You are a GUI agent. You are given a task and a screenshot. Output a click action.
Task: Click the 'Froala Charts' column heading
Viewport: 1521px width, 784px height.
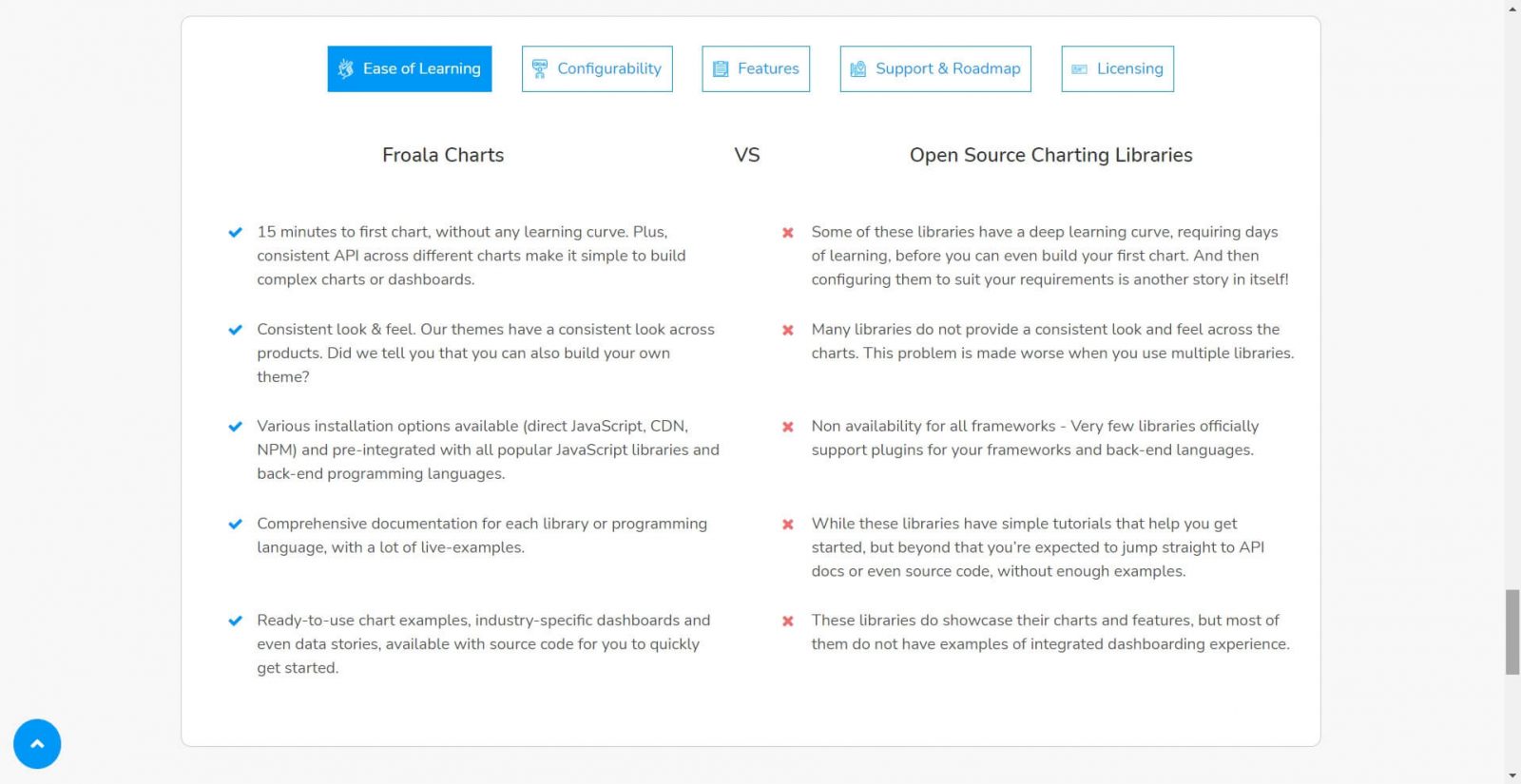pyautogui.click(x=443, y=155)
